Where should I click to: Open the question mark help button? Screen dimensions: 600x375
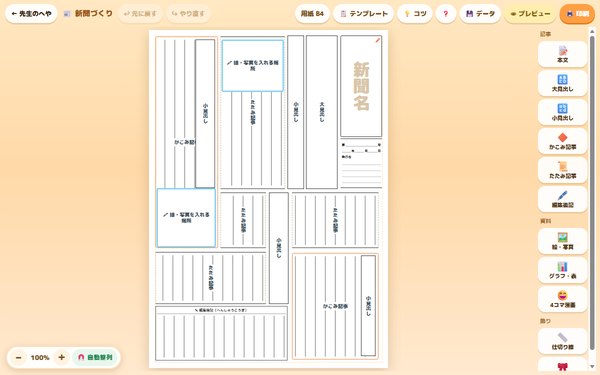445,14
